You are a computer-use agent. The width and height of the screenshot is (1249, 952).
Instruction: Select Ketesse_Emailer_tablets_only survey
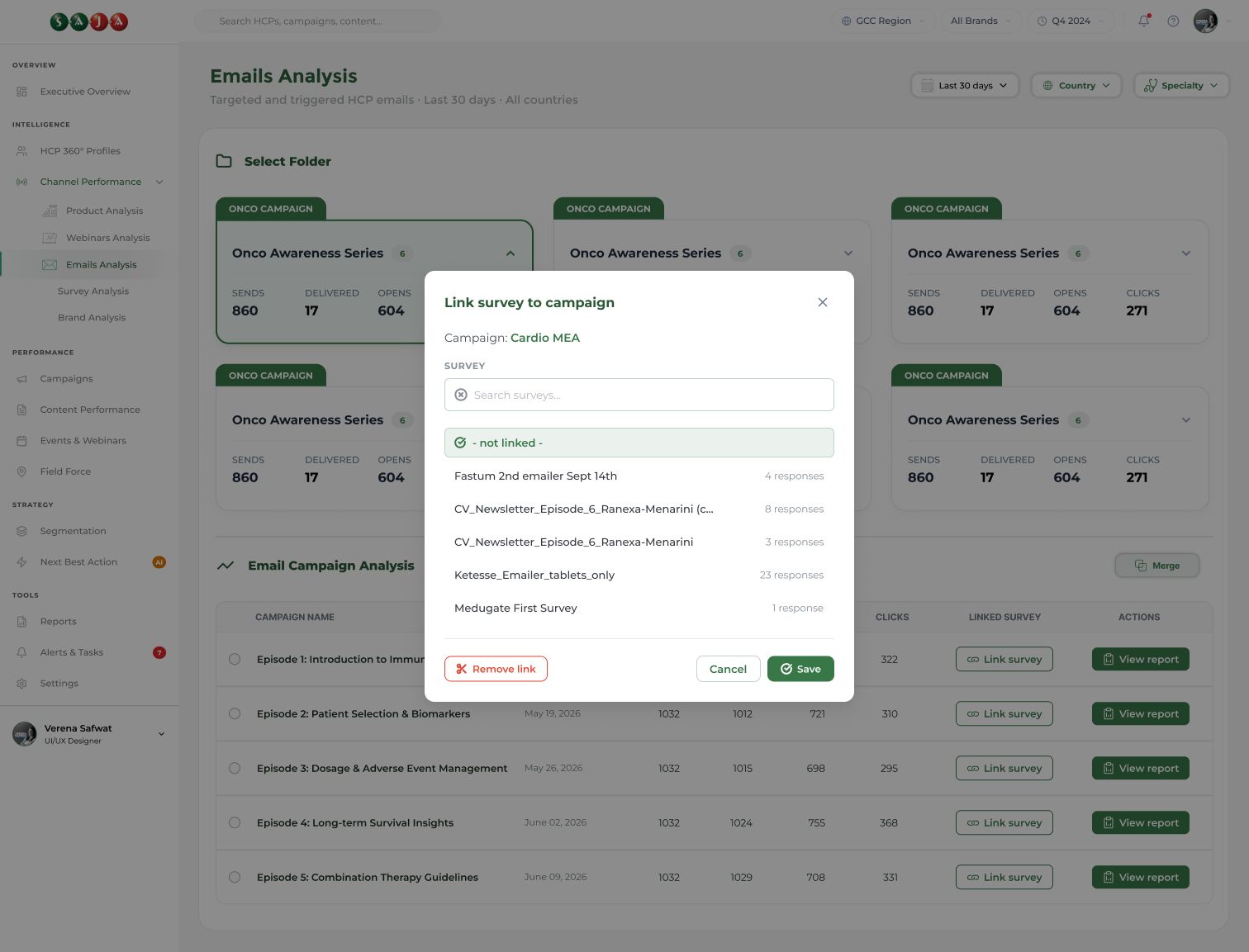click(639, 575)
